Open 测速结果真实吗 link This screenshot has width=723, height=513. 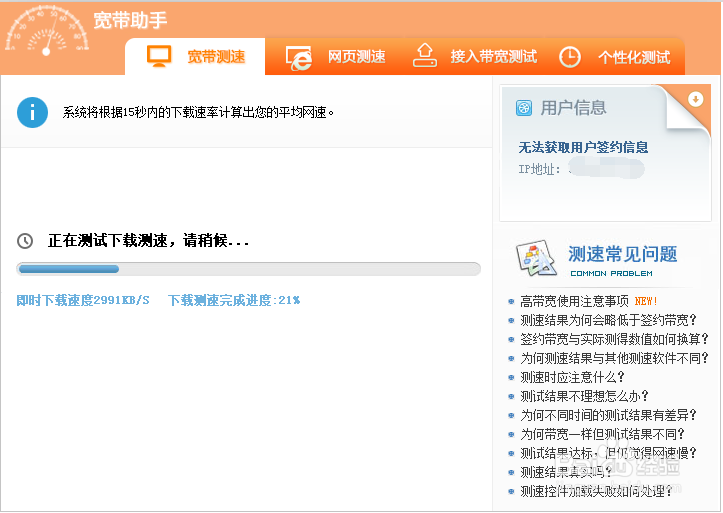pyautogui.click(x=566, y=472)
